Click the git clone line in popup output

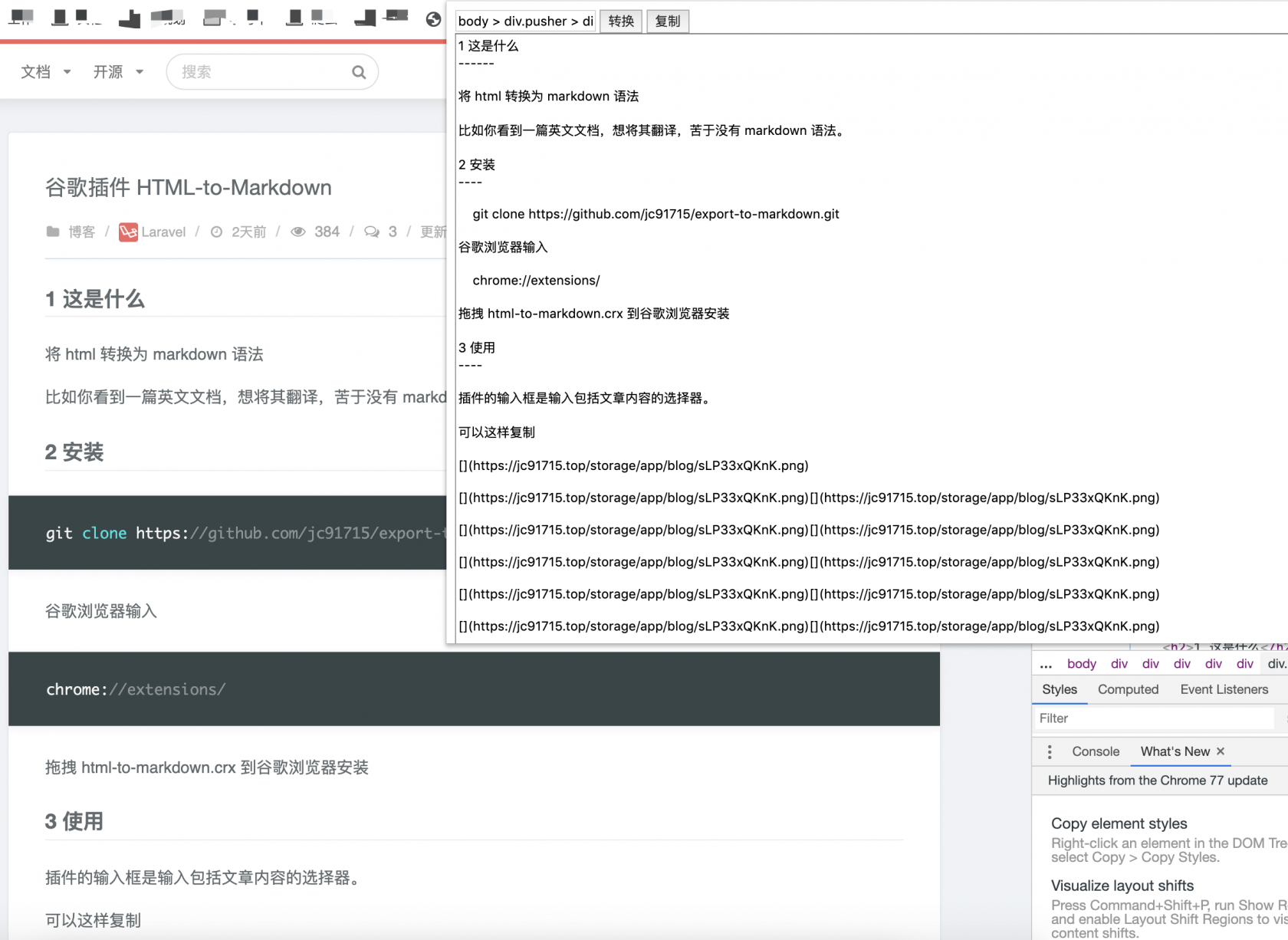click(656, 214)
